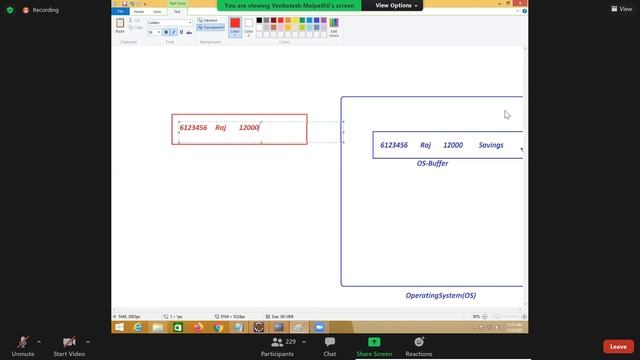Pick gray color swatch in top row
This screenshot has width=640, height=360.
[267, 20]
